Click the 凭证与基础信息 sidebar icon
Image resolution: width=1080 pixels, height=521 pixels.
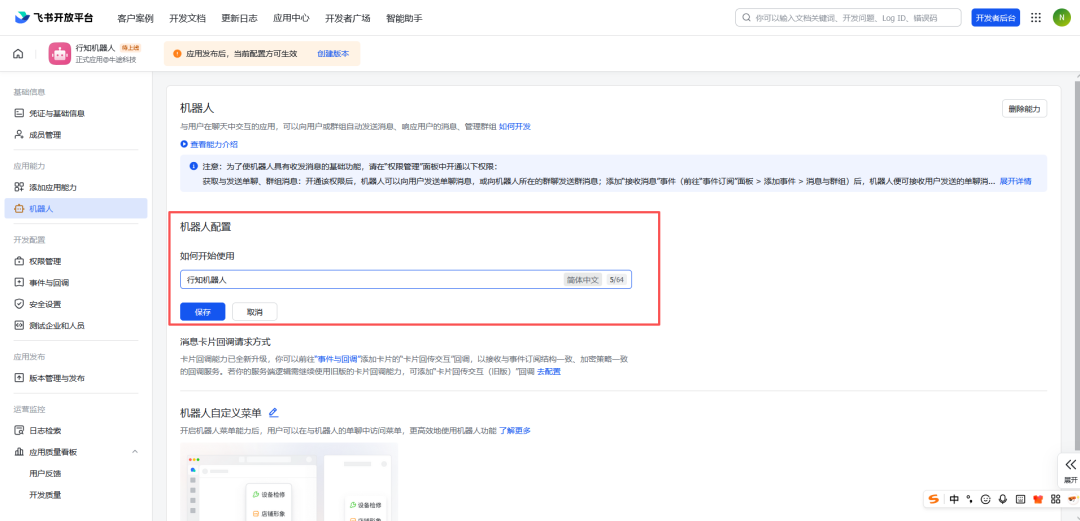pyautogui.click(x=19, y=113)
